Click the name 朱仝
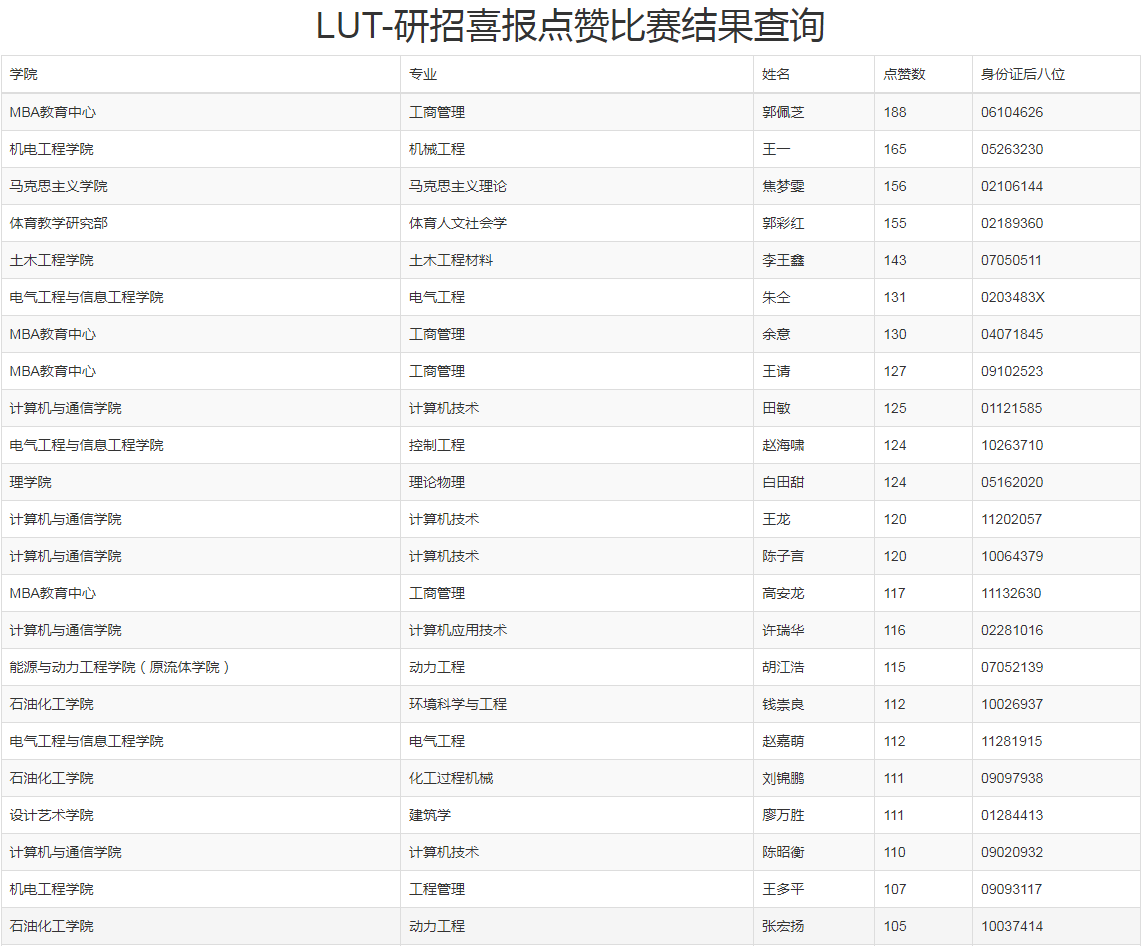 (776, 298)
